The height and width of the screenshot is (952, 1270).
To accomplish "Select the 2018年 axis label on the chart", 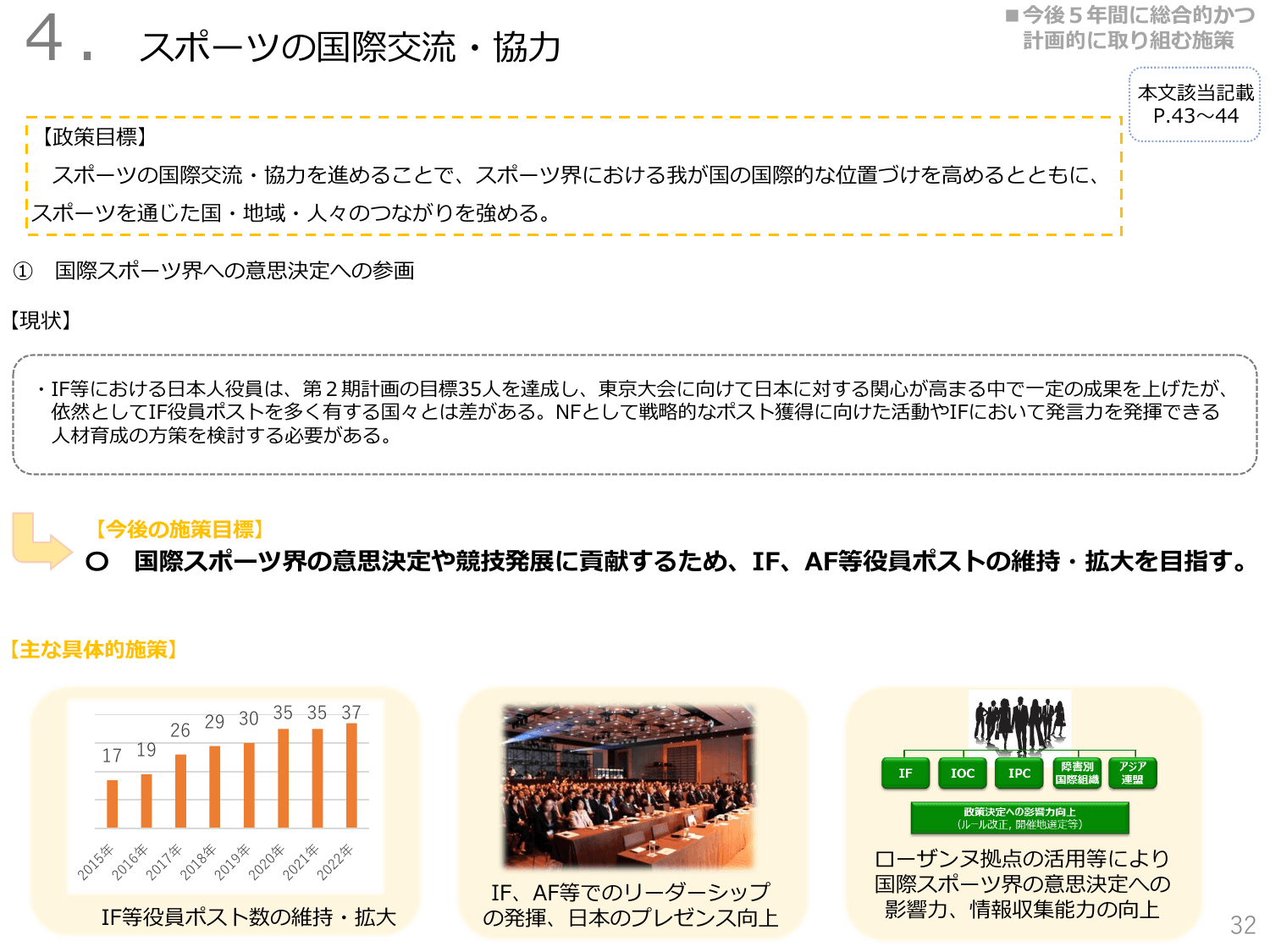I will (x=201, y=861).
